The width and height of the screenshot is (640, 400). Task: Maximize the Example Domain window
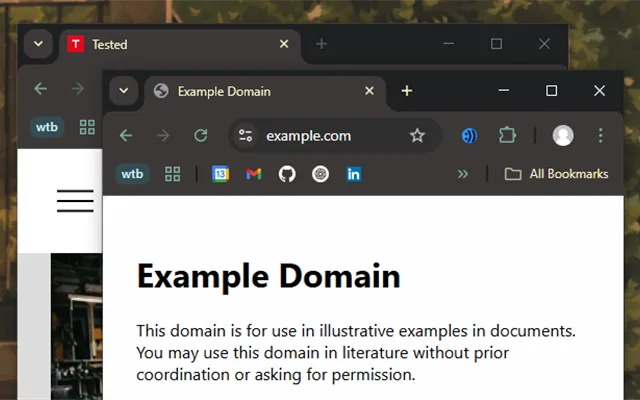(551, 91)
